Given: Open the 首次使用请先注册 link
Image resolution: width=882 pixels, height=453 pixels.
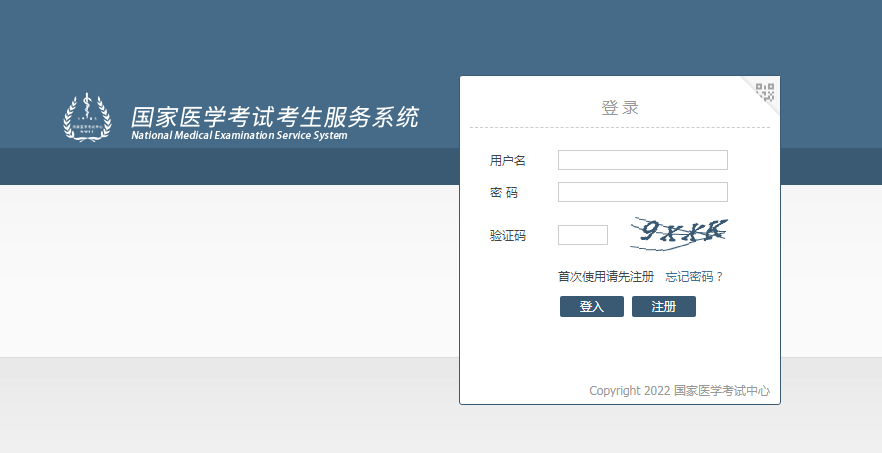Looking at the screenshot, I should [605, 277].
